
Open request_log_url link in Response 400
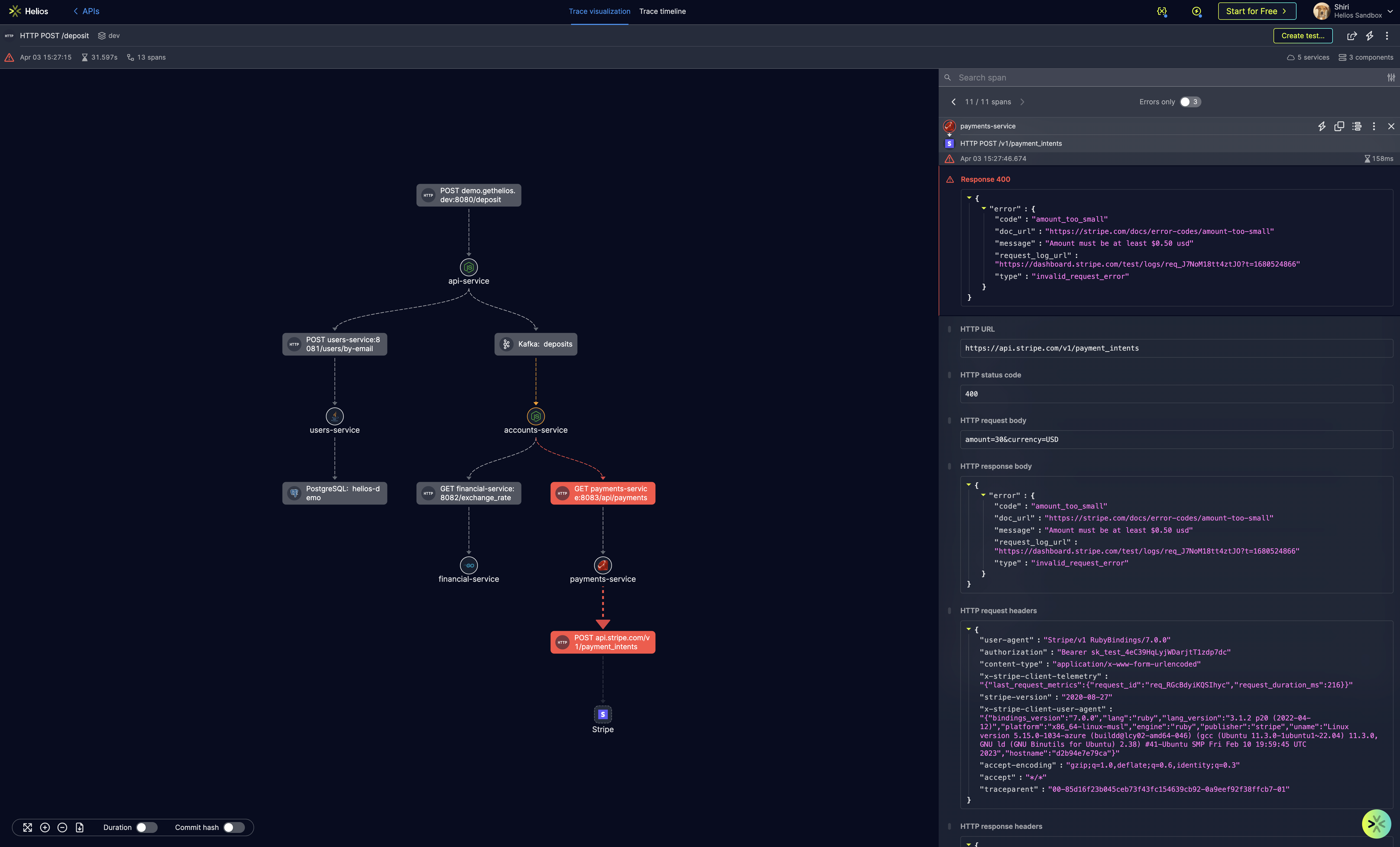[x=1147, y=264]
